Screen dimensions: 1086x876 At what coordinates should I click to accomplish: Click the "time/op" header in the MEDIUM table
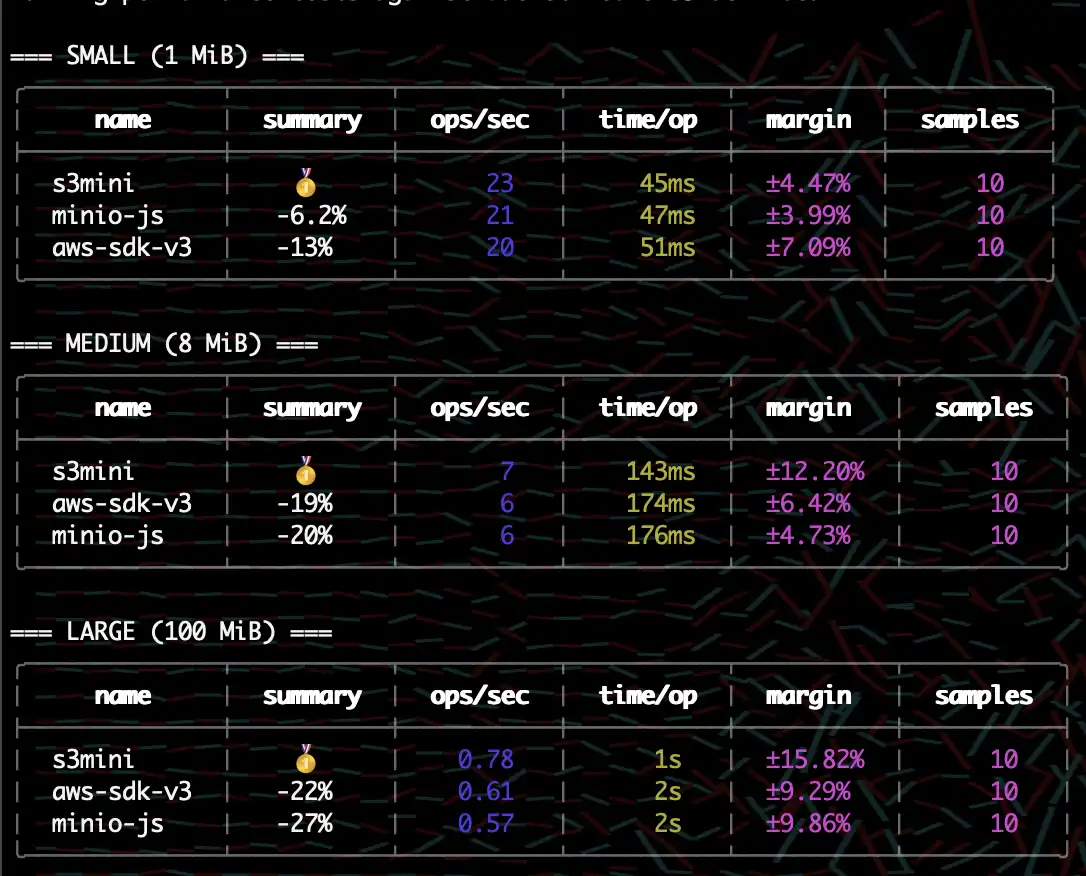point(648,408)
